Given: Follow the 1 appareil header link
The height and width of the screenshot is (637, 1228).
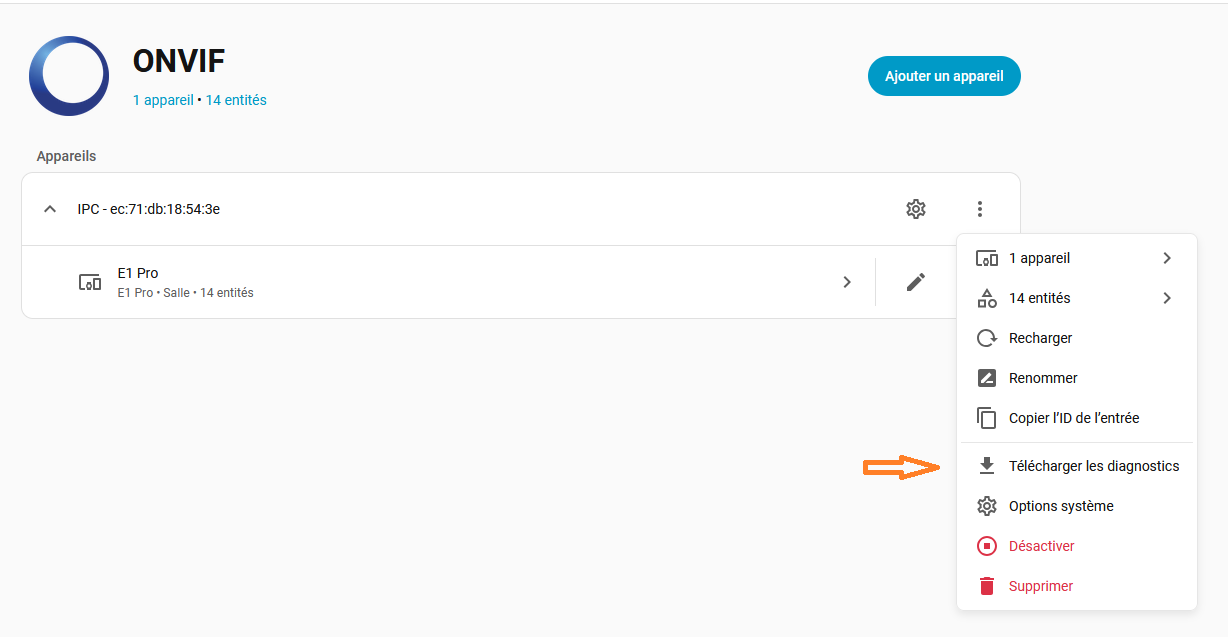Looking at the screenshot, I should coord(163,100).
